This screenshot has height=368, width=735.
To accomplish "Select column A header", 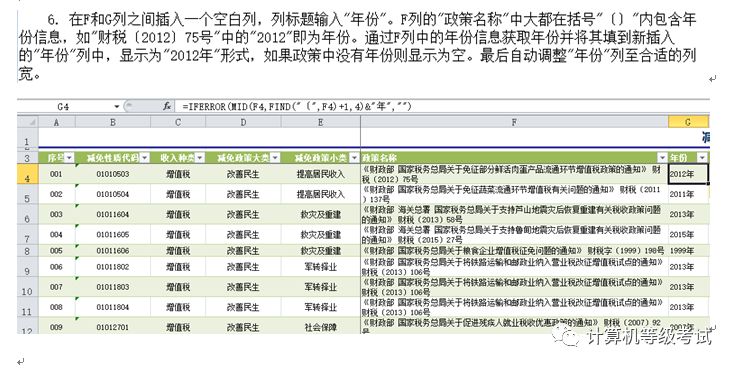I will pos(57,122).
